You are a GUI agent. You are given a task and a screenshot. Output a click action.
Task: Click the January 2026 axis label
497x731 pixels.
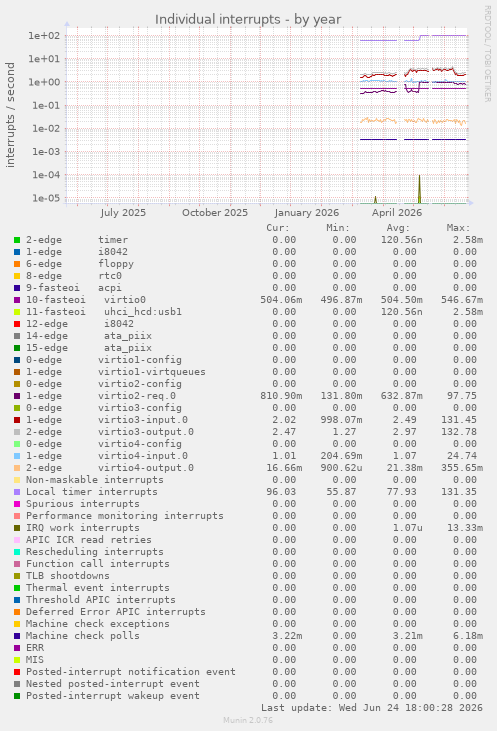click(306, 213)
